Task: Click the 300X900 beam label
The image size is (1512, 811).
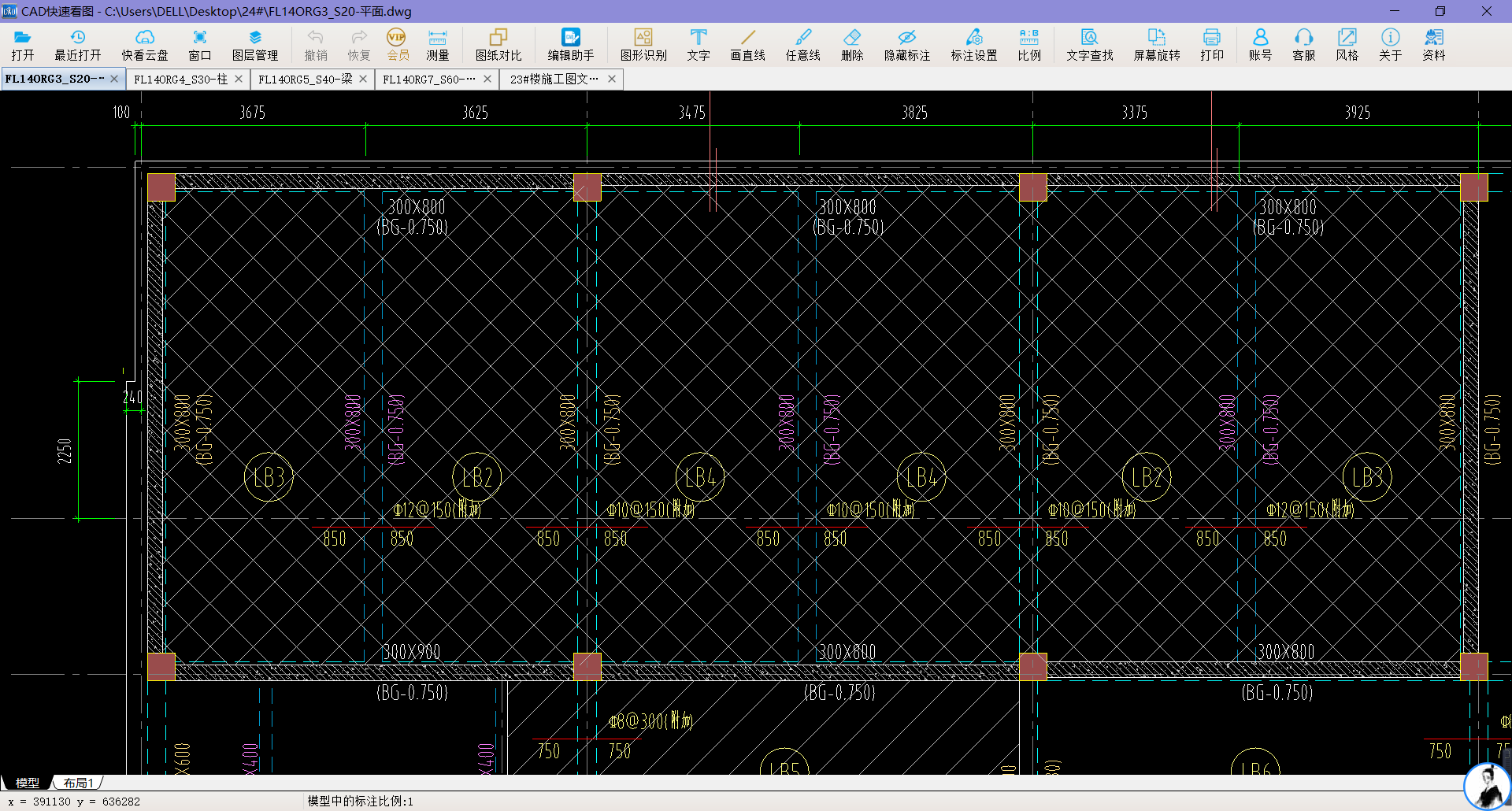Action: 412,652
